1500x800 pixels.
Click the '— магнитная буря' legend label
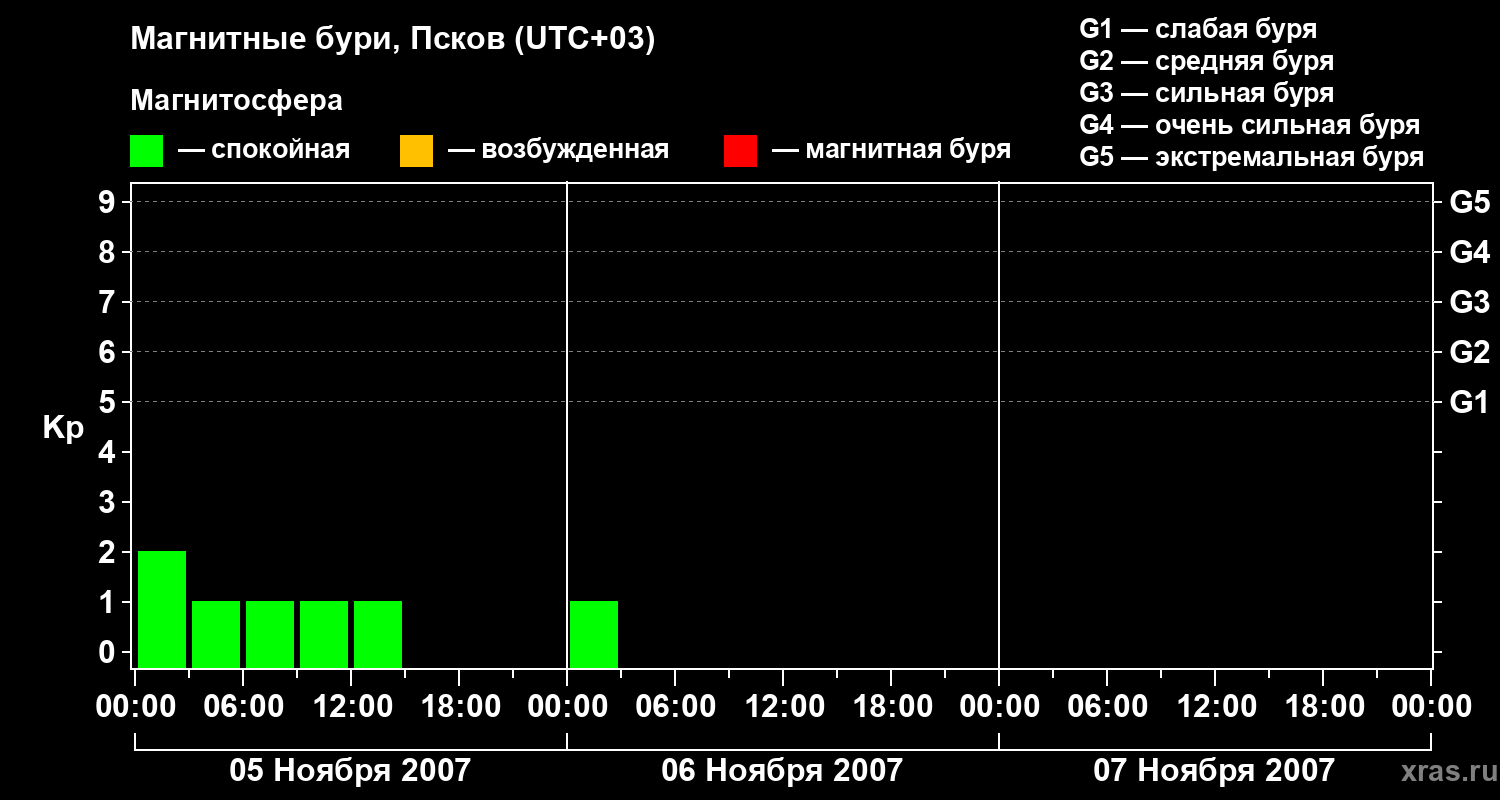(891, 150)
